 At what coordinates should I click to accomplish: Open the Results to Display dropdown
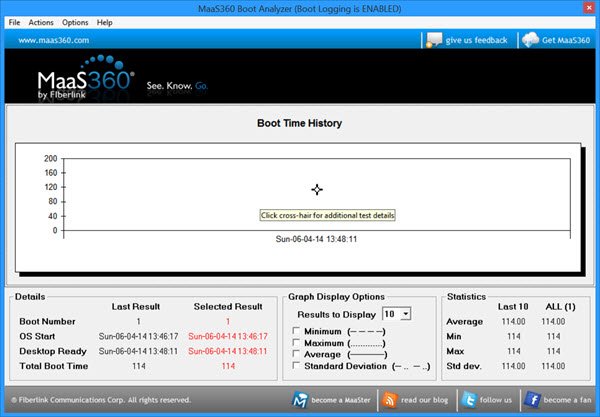[x=406, y=314]
